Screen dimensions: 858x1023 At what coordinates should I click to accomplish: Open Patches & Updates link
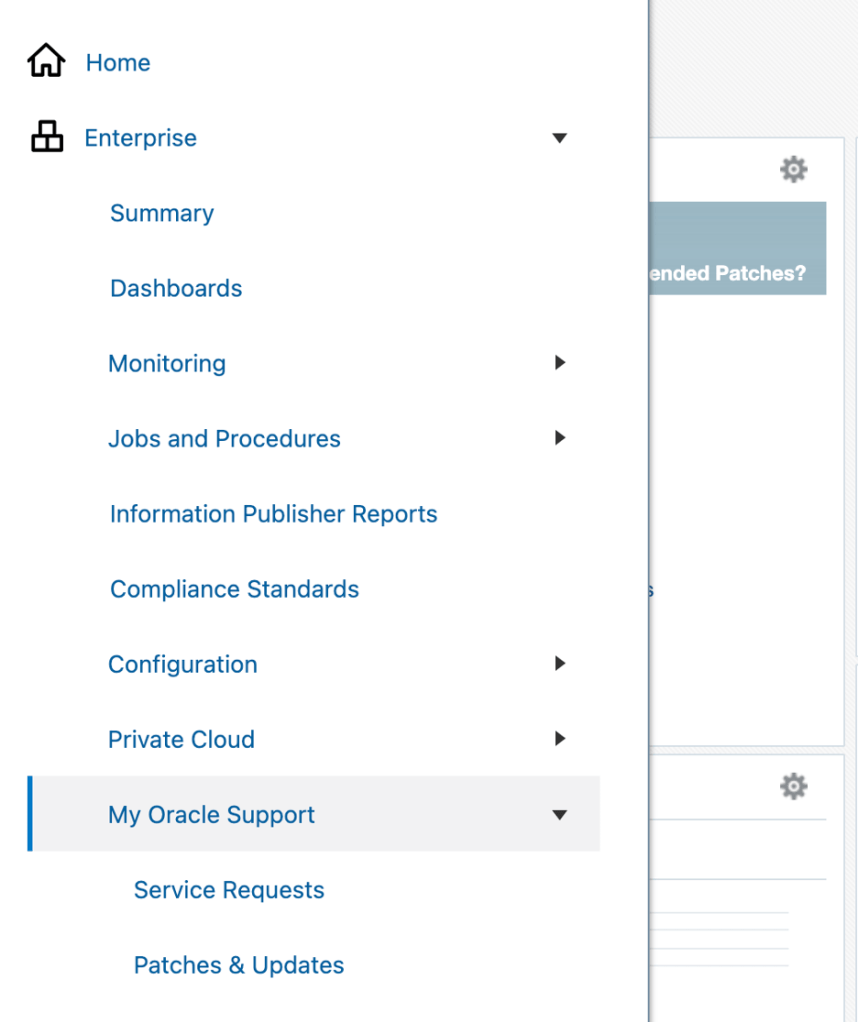239,965
